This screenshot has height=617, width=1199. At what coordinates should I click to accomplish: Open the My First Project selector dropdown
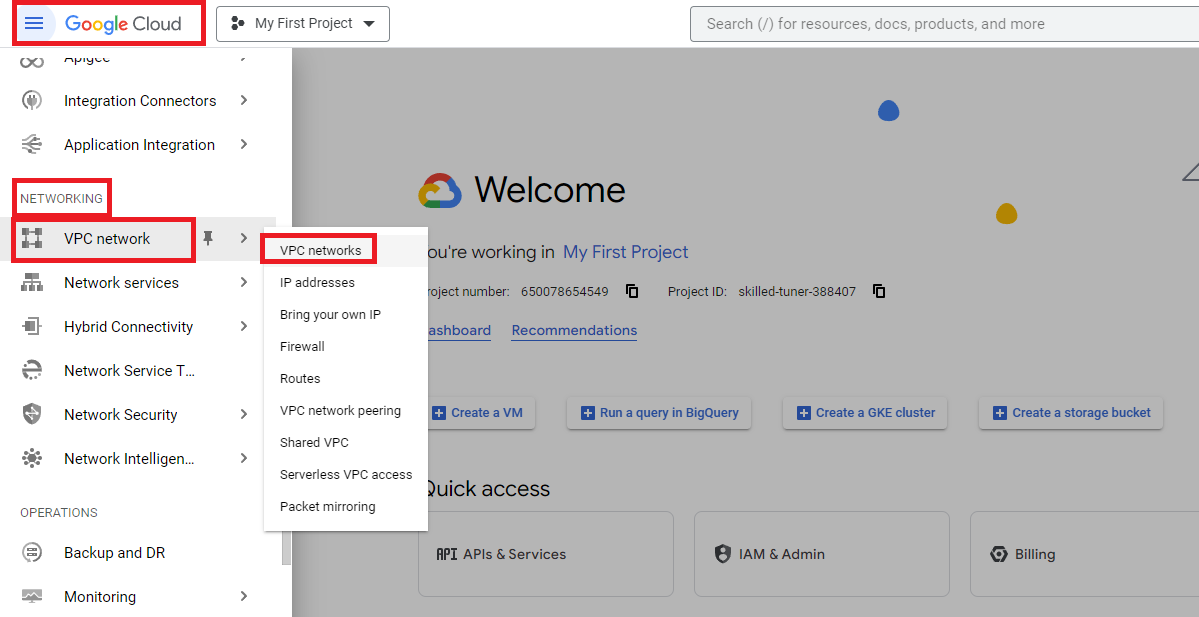(303, 24)
